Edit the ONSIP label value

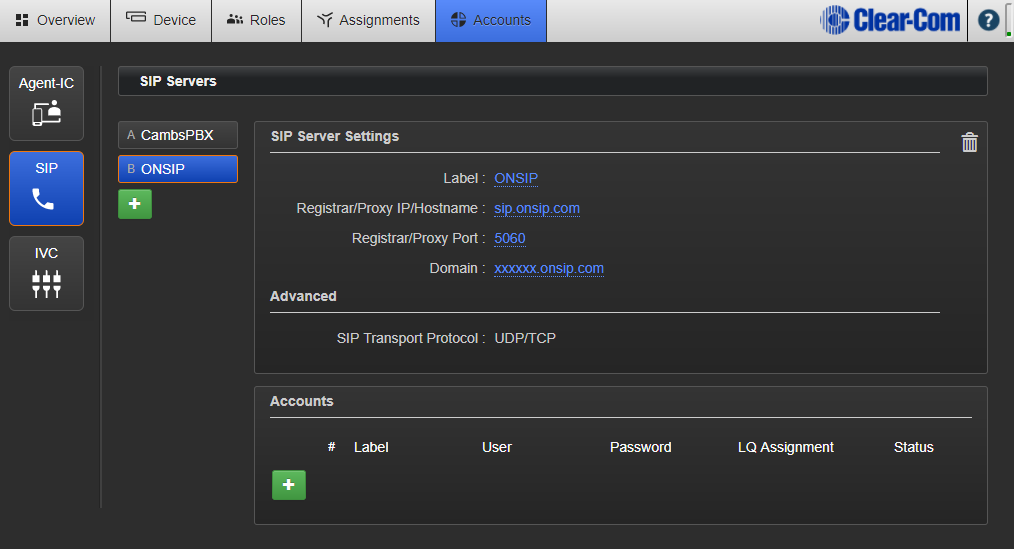(516, 178)
